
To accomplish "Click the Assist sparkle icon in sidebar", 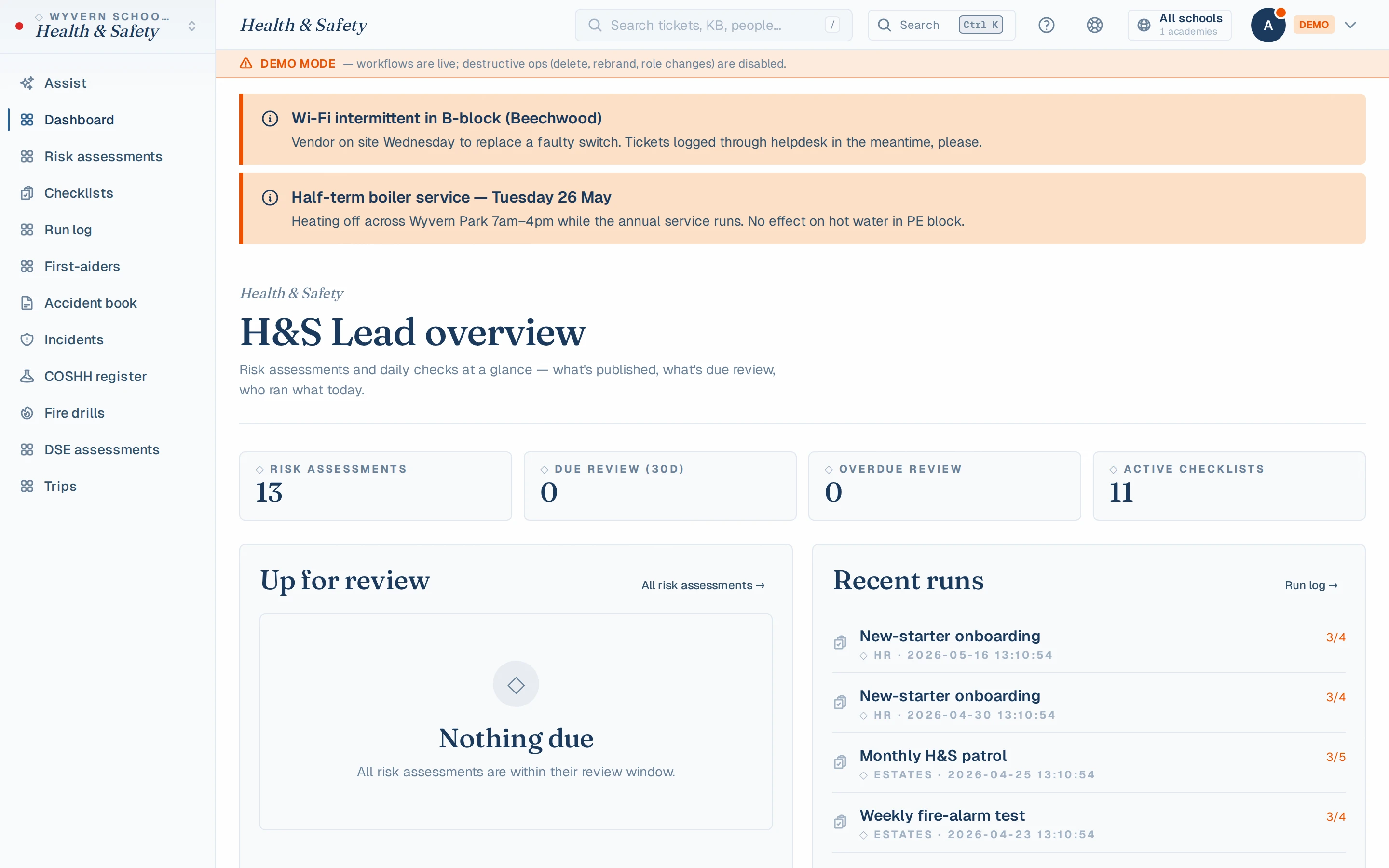I will (27, 83).
